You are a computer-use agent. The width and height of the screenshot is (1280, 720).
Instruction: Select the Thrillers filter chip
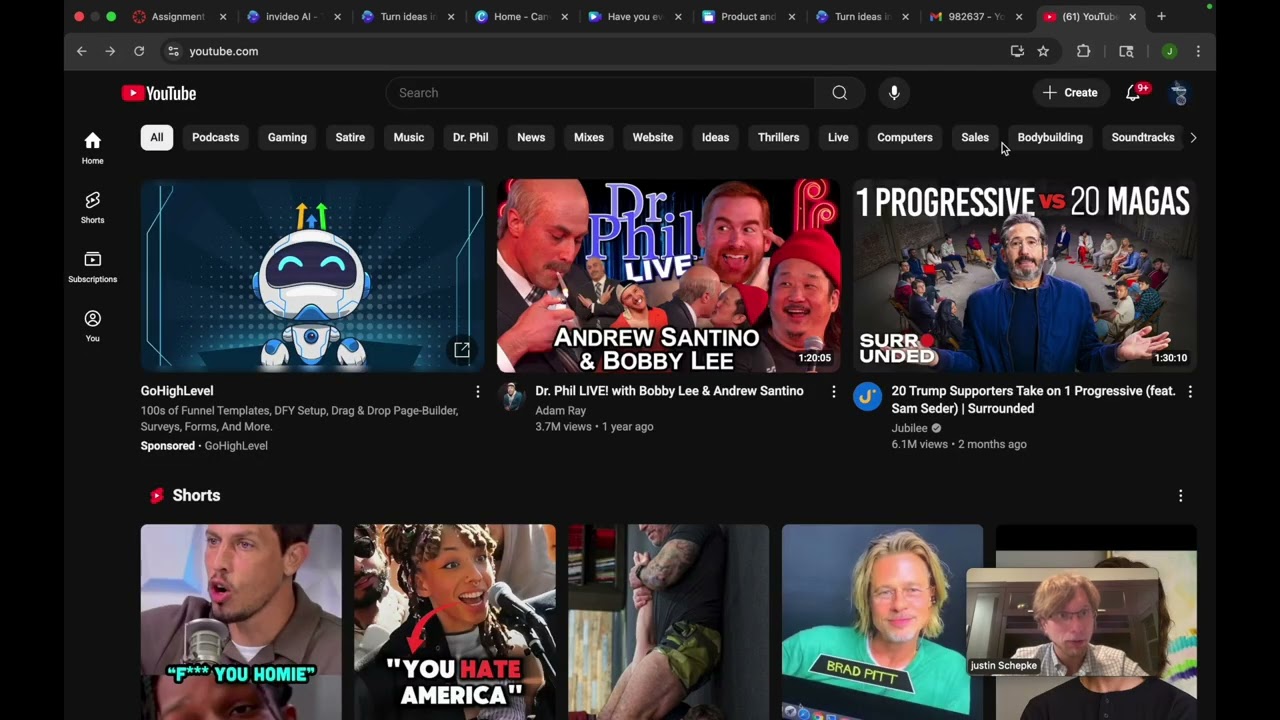coord(778,137)
